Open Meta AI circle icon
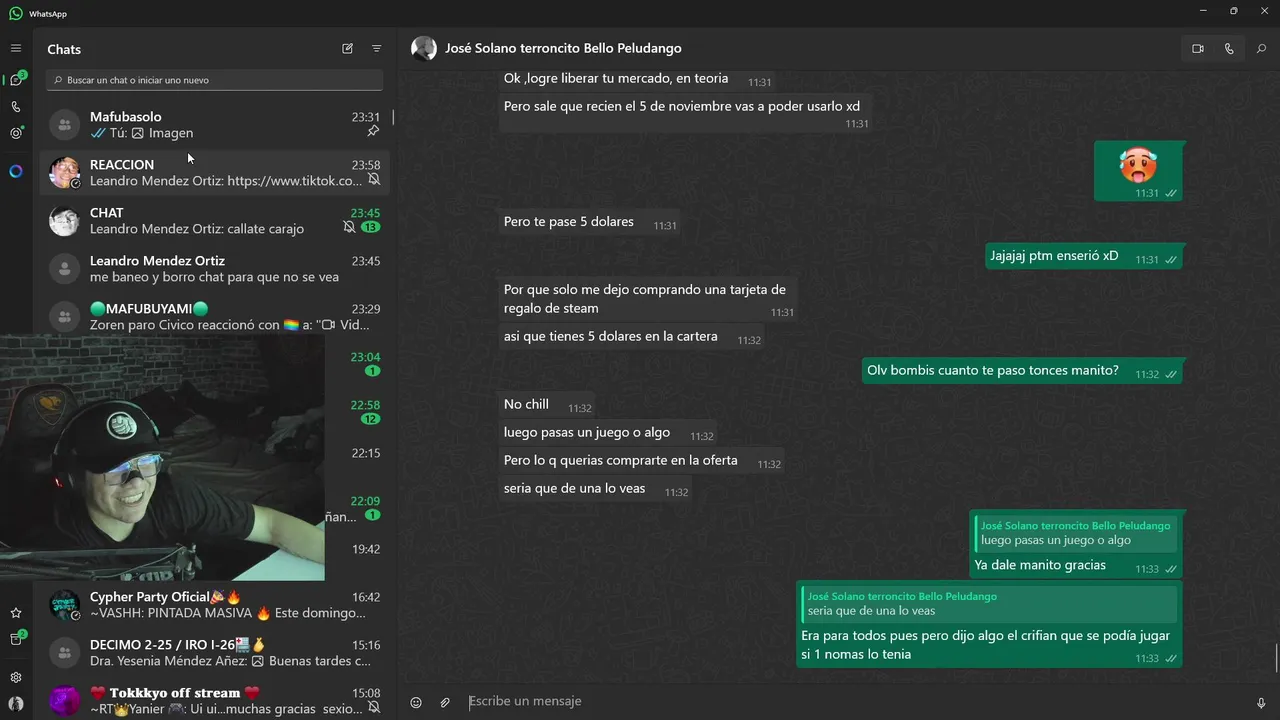Image resolution: width=1280 pixels, height=720 pixels. [16, 171]
